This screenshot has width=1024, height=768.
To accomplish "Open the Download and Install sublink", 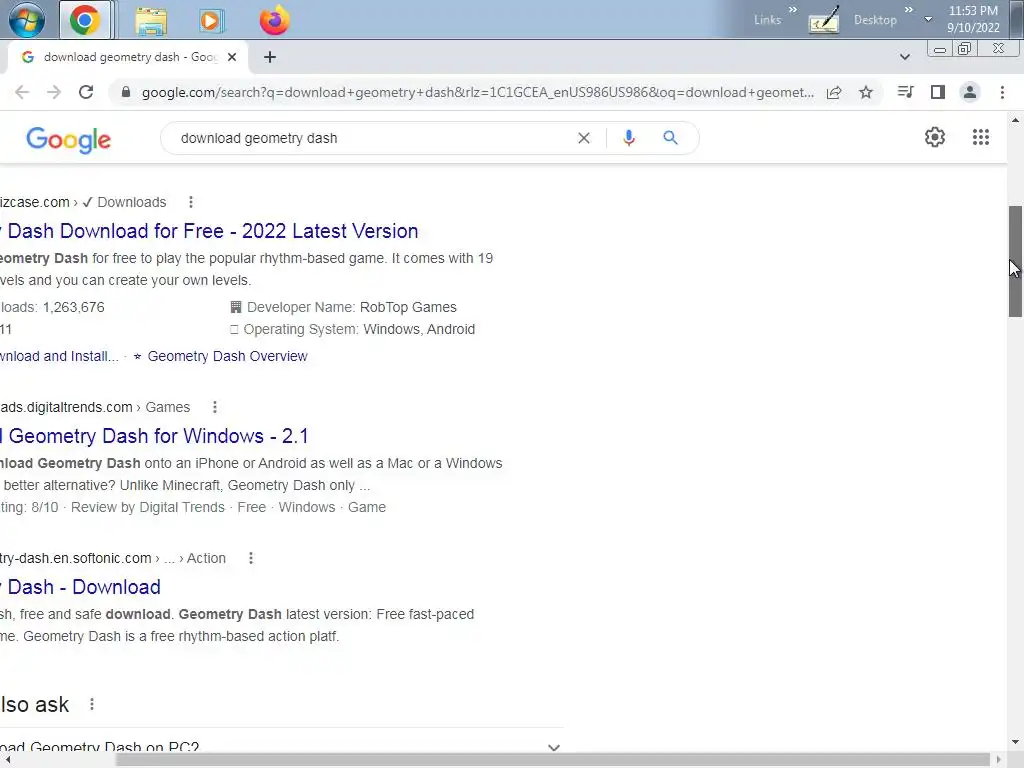I will tap(59, 357).
